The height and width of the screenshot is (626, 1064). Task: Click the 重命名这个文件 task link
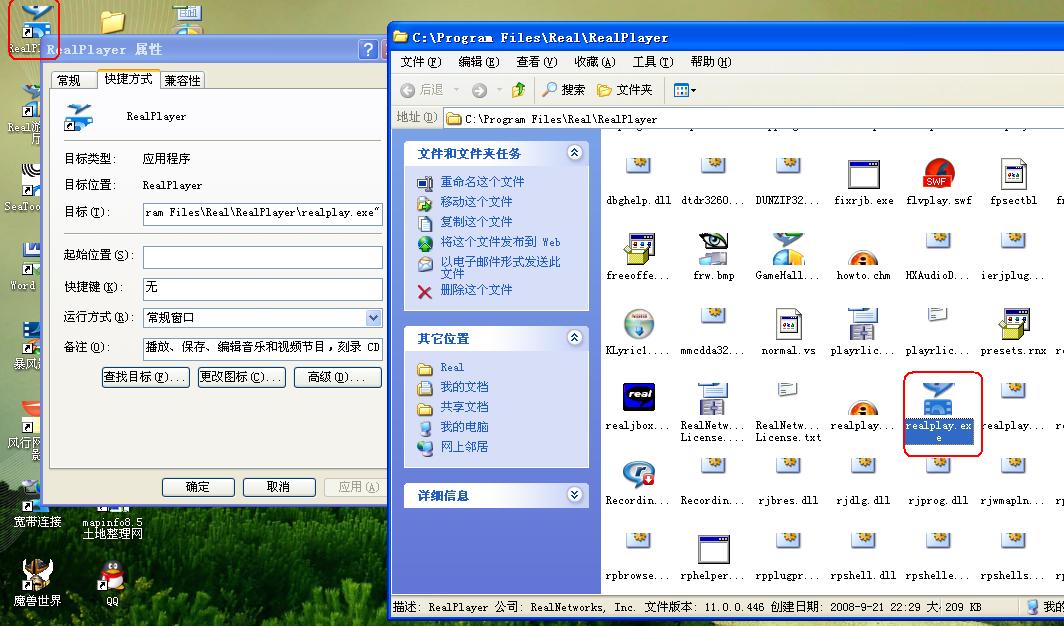(x=482, y=182)
